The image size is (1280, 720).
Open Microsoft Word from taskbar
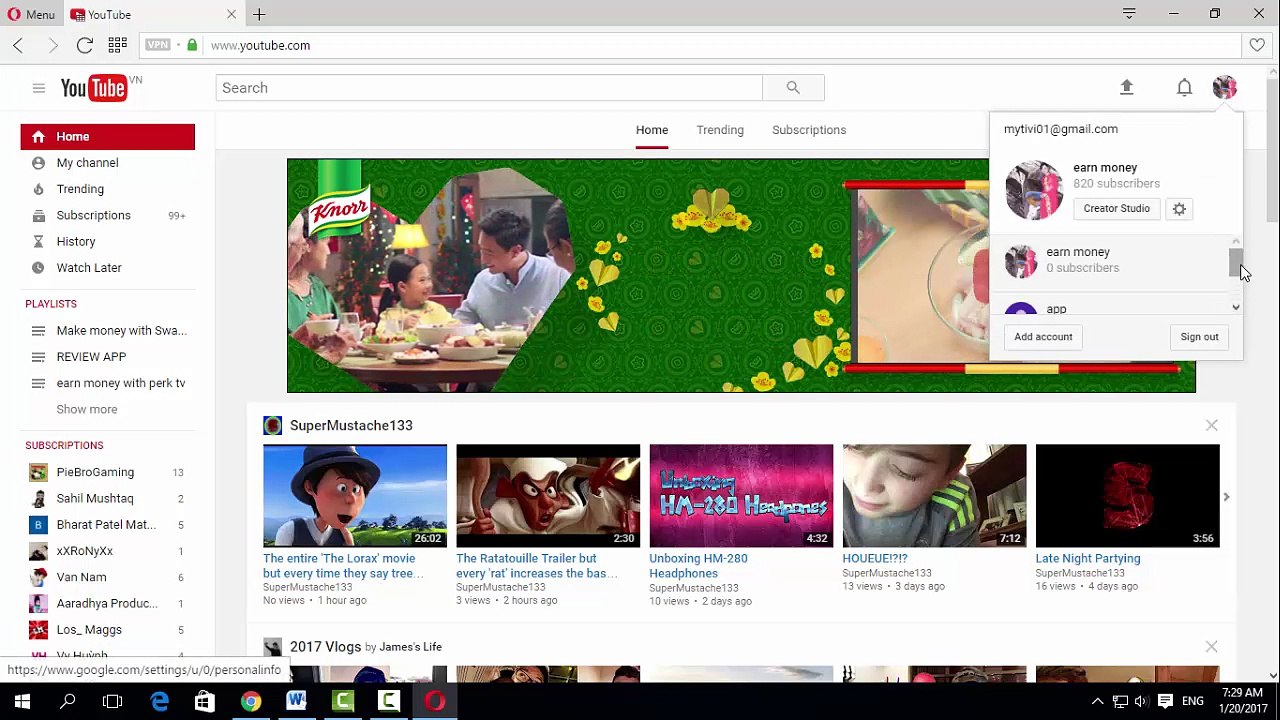(x=296, y=702)
